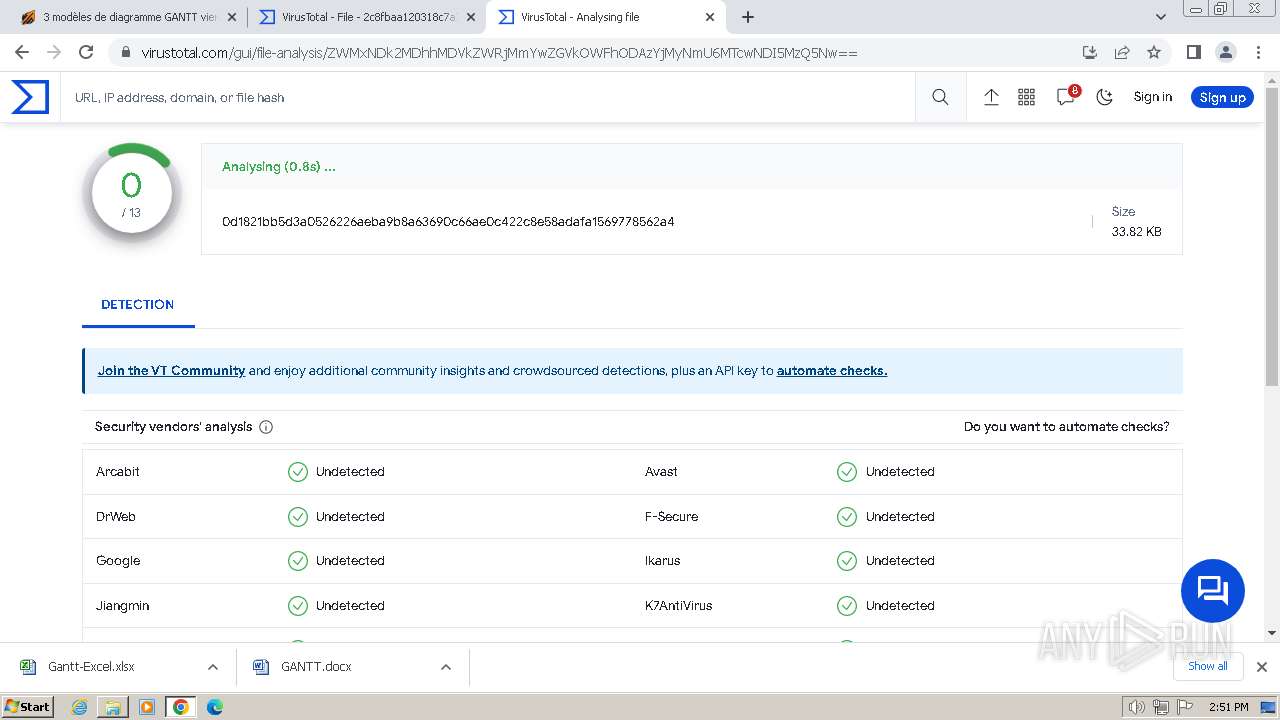The image size is (1280, 720).
Task: Select the DETECTION tab
Action: [138, 305]
